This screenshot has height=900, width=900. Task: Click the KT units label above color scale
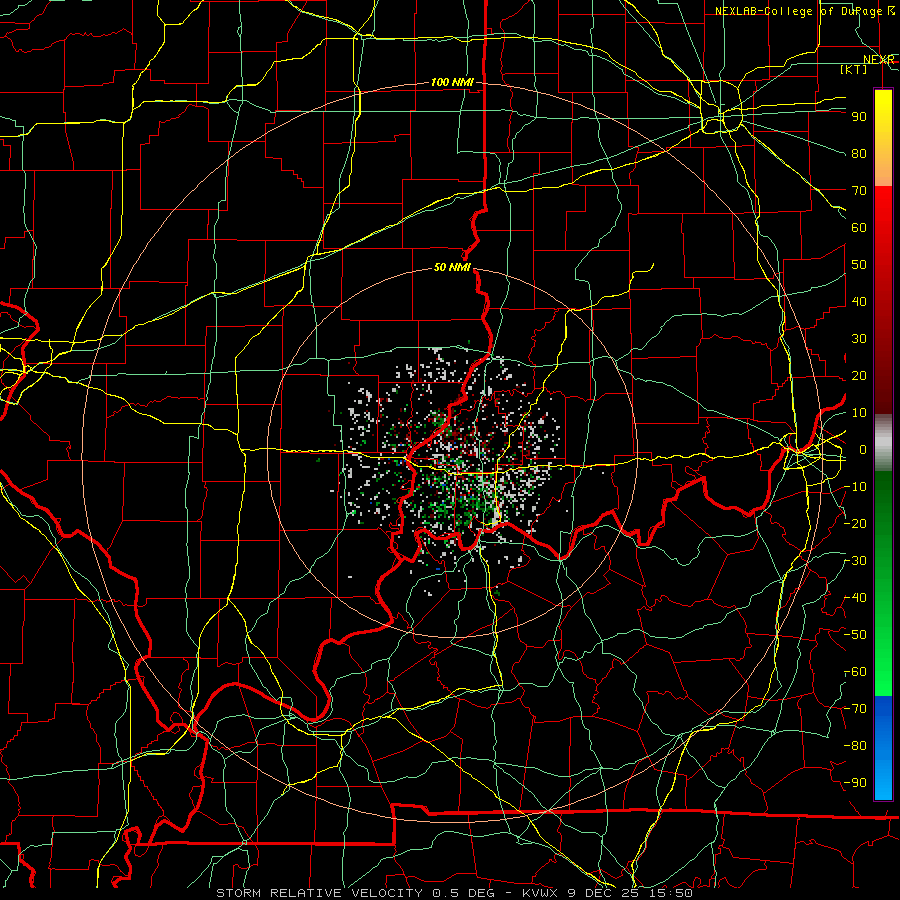click(854, 69)
